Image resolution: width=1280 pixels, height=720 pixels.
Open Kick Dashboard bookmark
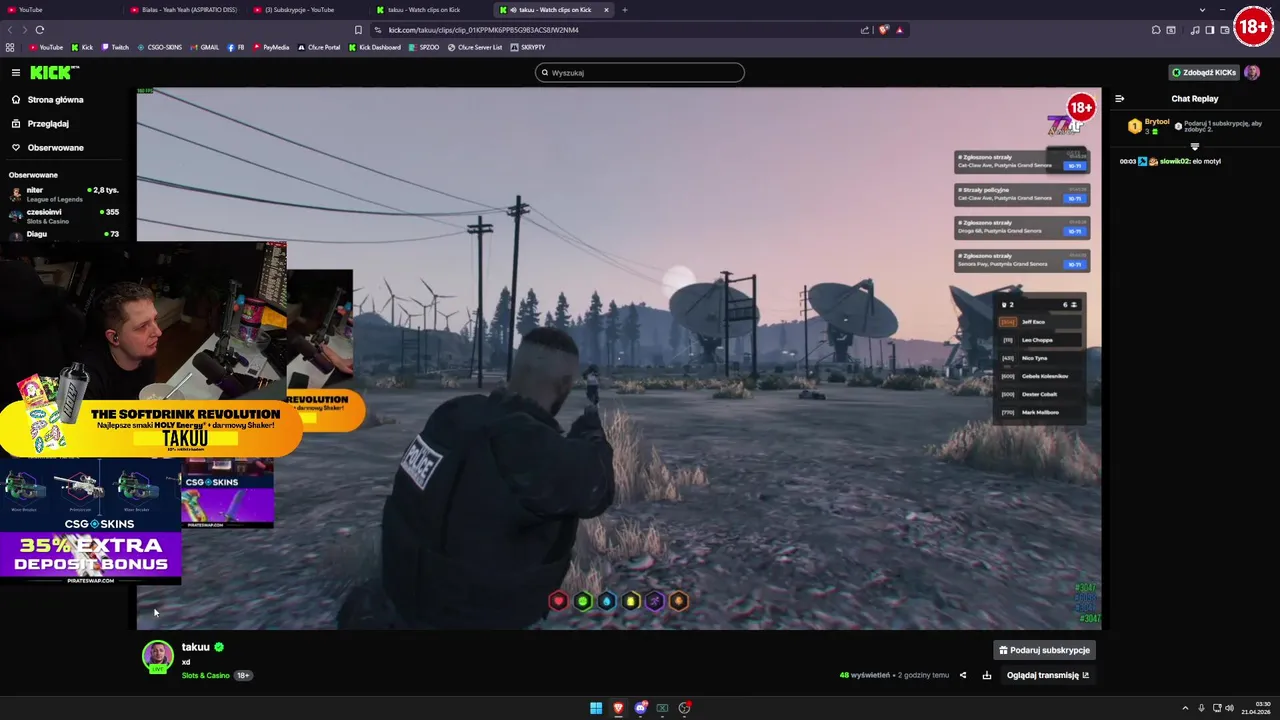click(x=375, y=47)
